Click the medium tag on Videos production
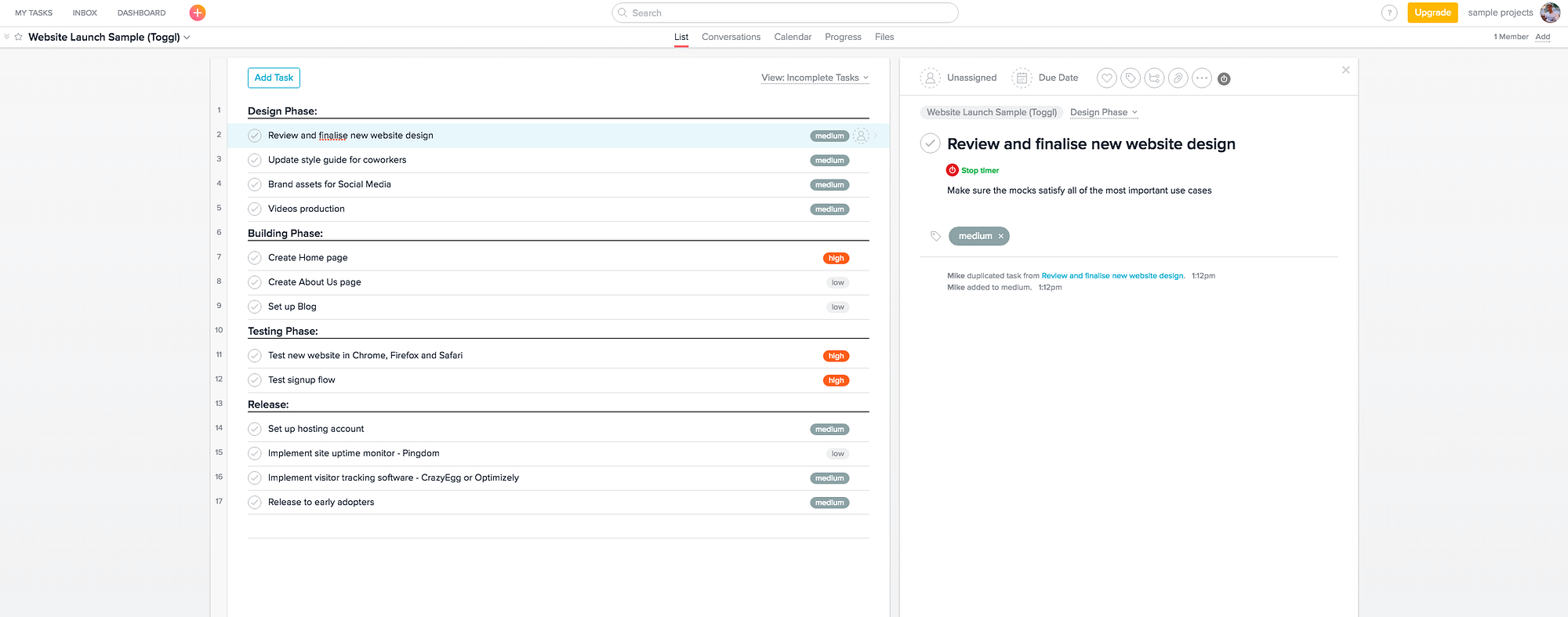1568x617 pixels. 829,209
